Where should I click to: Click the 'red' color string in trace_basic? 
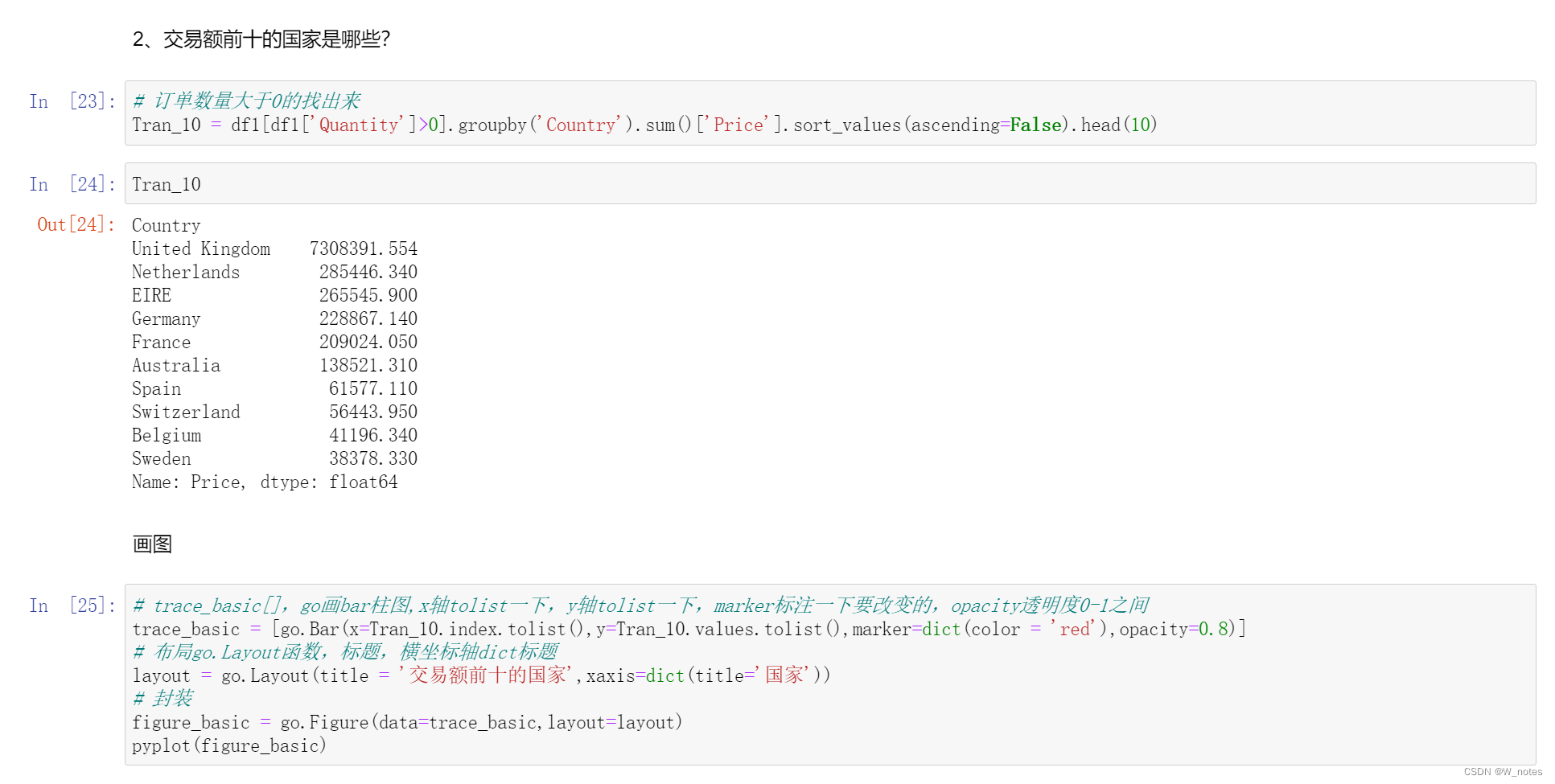click(x=1074, y=629)
